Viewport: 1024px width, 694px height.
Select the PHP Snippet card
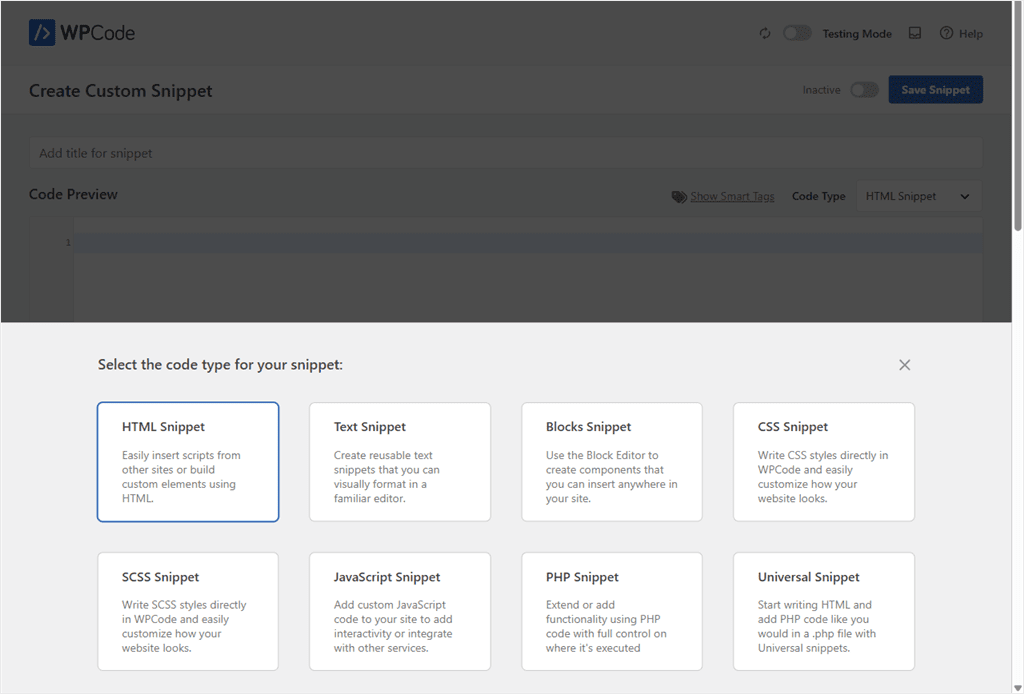click(x=612, y=612)
